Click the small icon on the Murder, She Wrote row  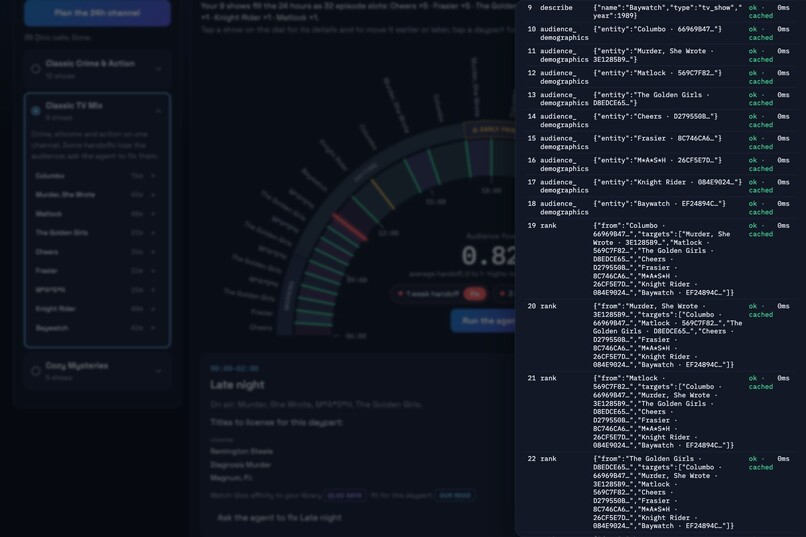coord(153,195)
